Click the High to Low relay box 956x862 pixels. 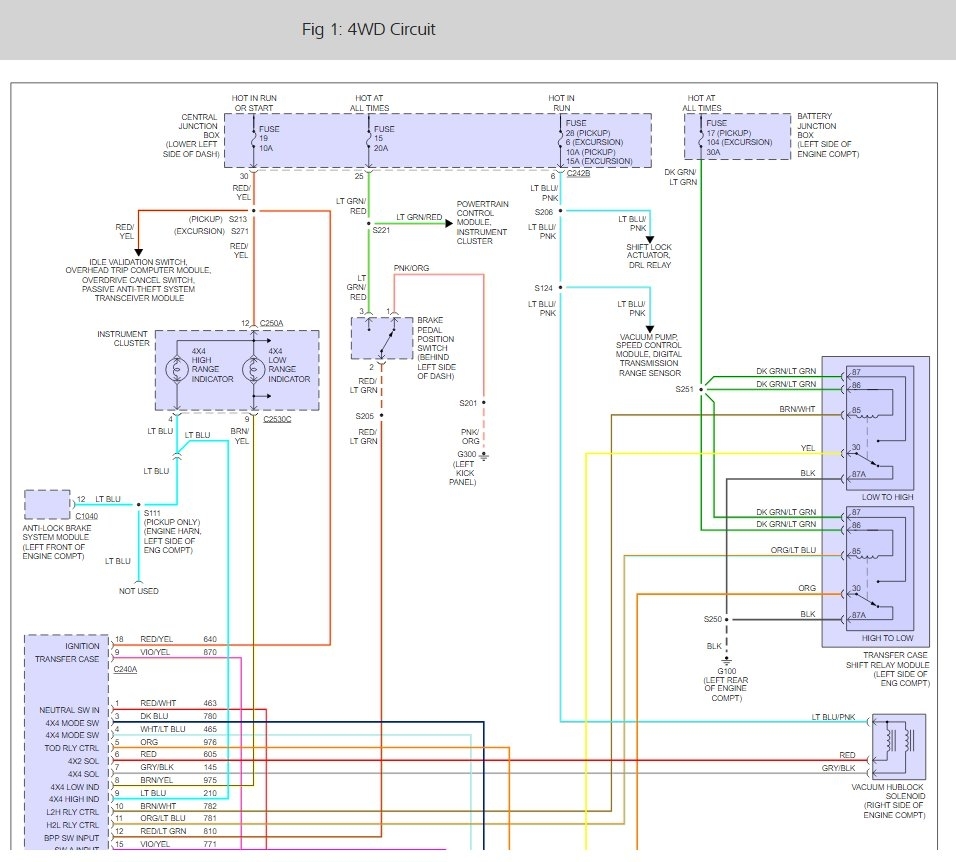(879, 568)
